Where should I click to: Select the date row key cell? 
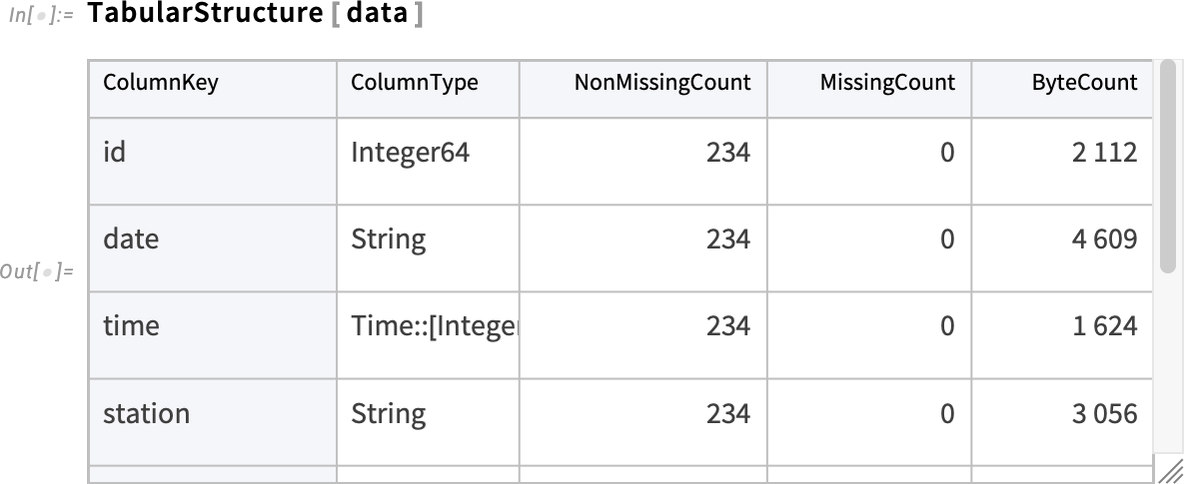213,248
